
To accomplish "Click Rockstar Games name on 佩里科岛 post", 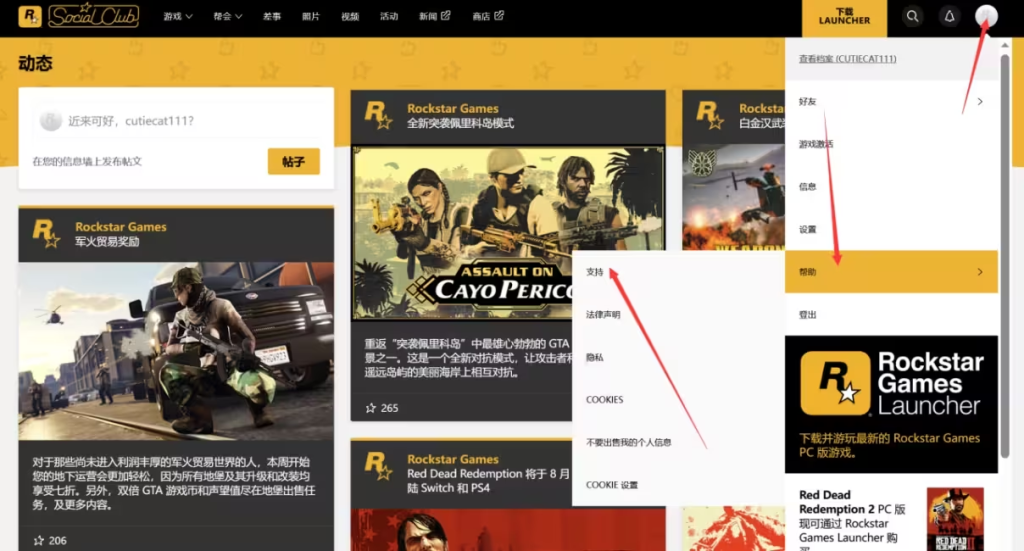I will coord(453,108).
